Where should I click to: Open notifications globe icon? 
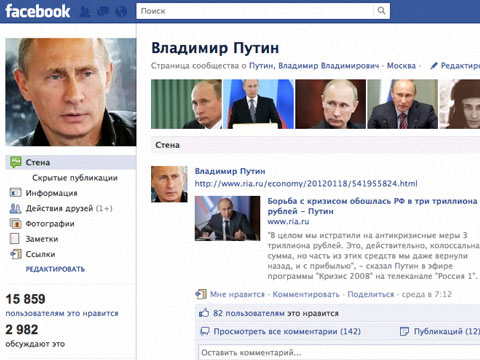pos(121,11)
